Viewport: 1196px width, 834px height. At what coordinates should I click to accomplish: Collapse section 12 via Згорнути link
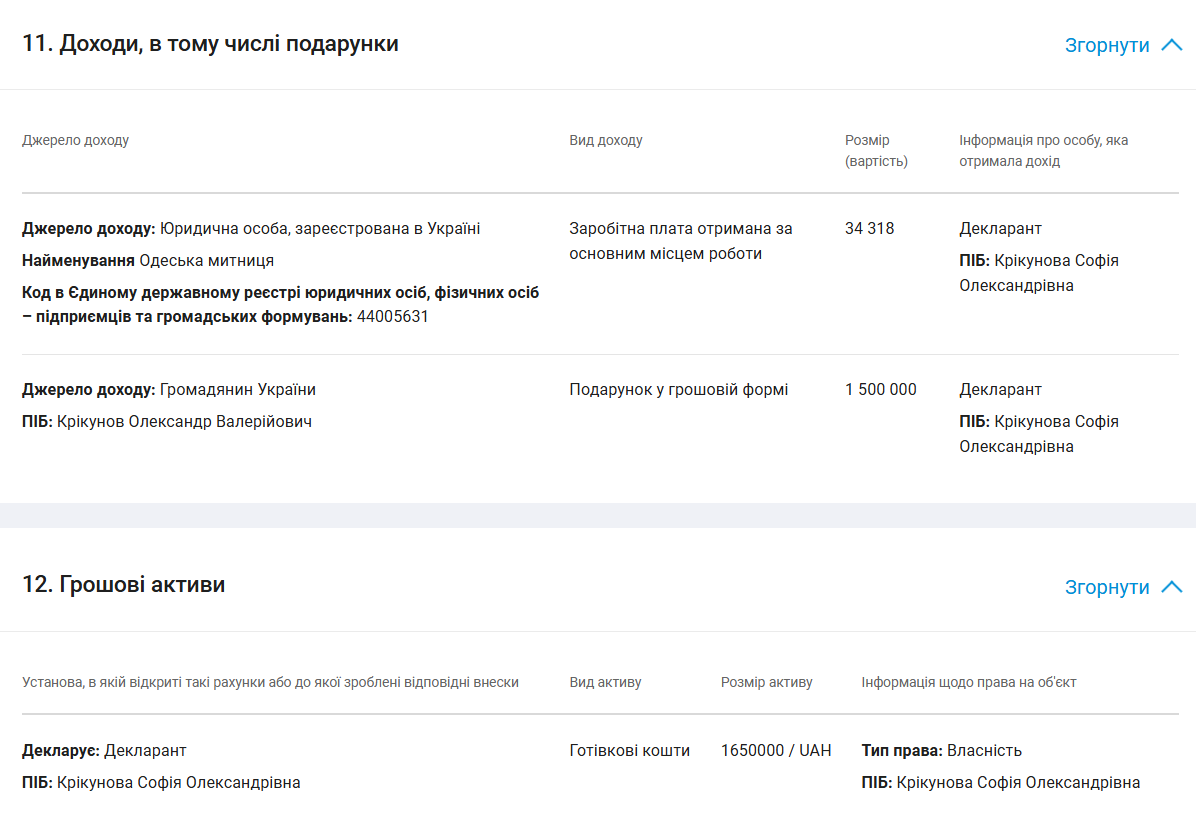pos(1107,588)
